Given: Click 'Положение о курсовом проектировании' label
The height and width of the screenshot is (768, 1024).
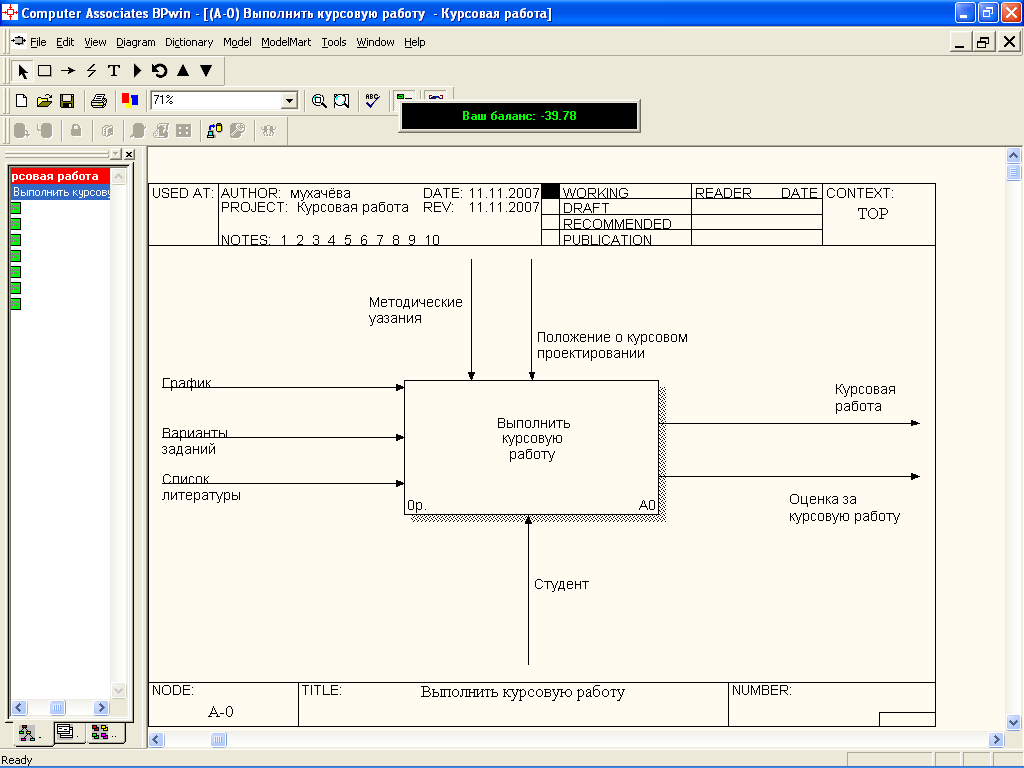Looking at the screenshot, I should click(612, 345).
